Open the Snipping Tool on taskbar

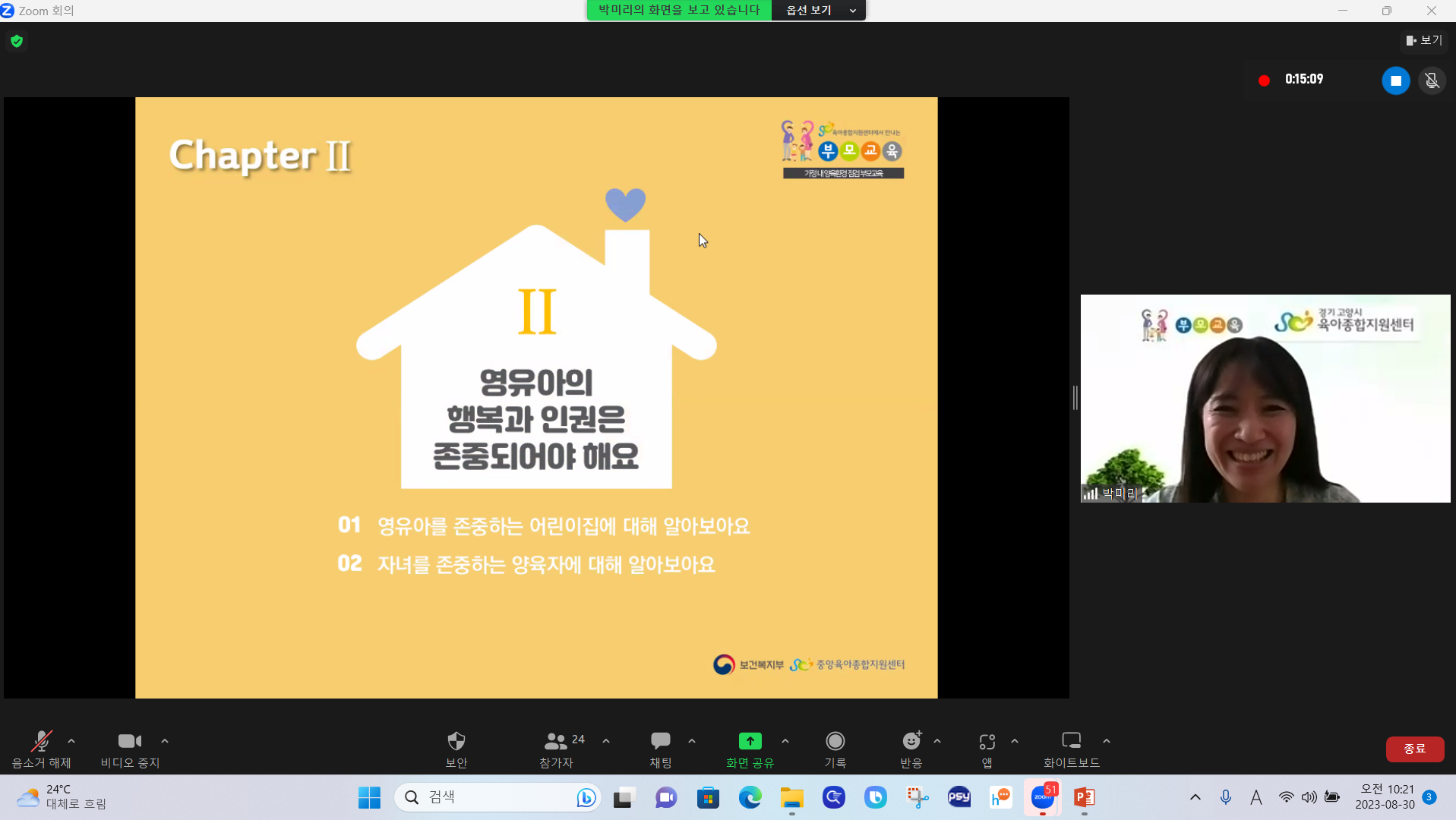(x=918, y=797)
